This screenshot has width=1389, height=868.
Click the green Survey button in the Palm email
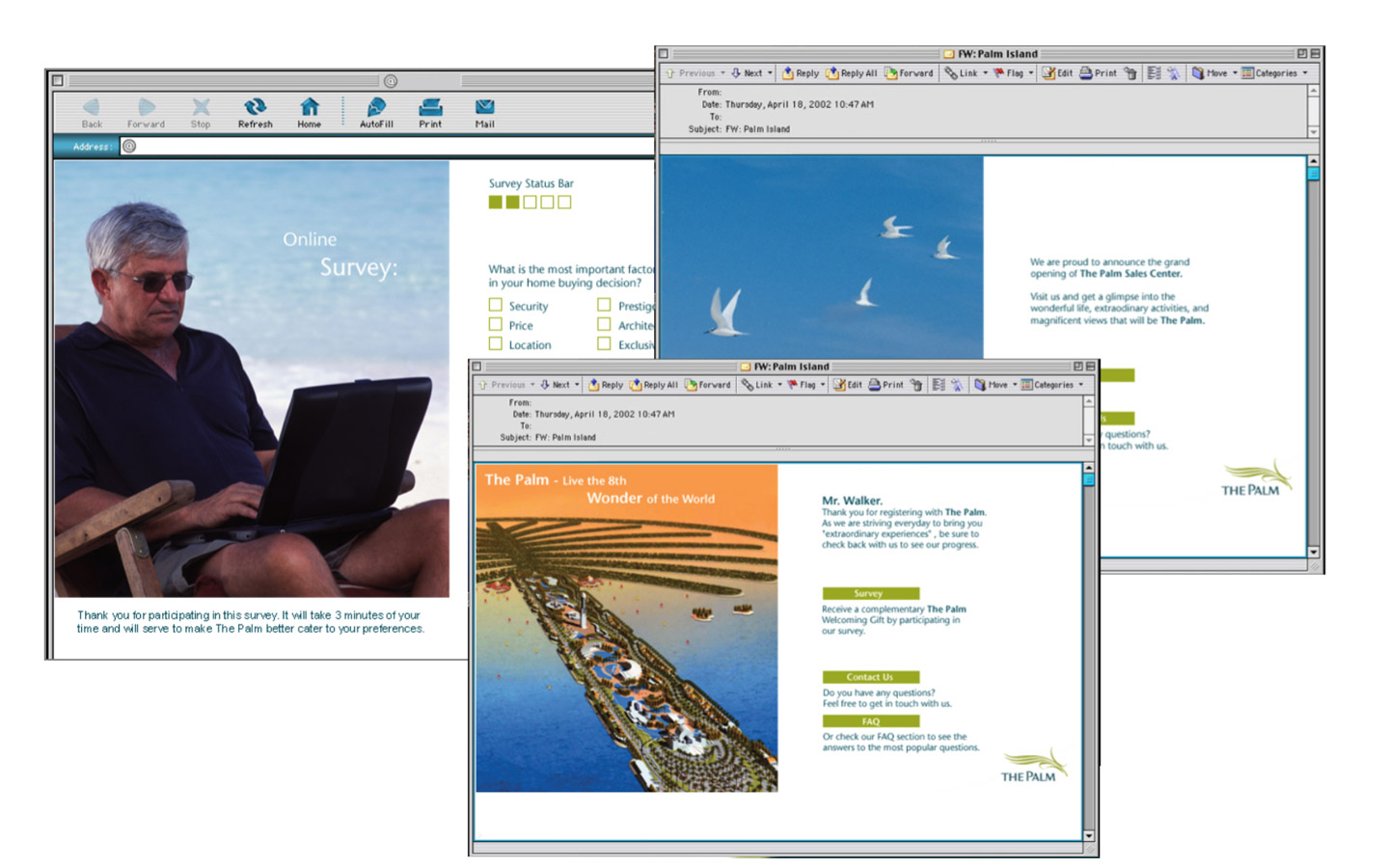[x=870, y=593]
